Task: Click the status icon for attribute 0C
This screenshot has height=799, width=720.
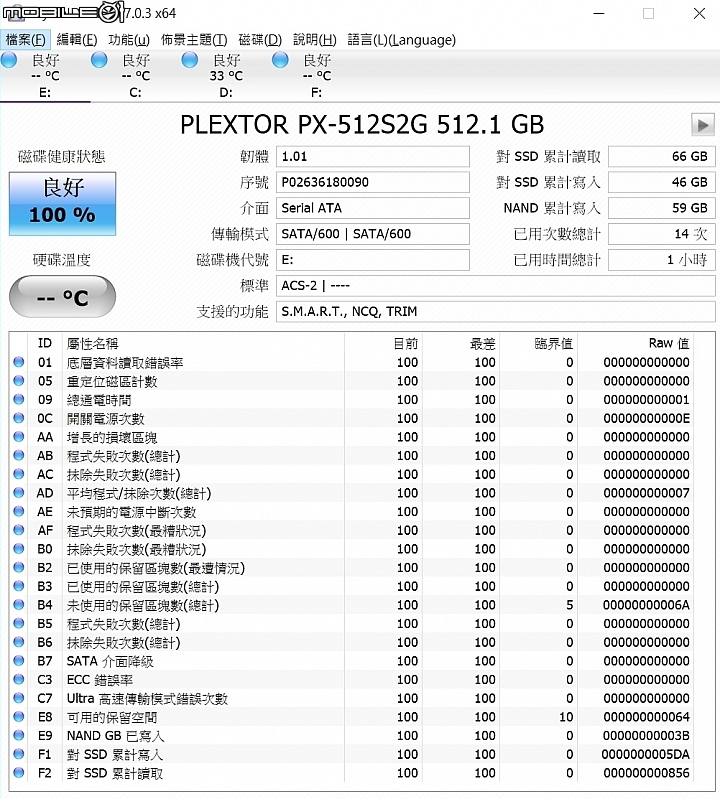Action: (x=19, y=418)
